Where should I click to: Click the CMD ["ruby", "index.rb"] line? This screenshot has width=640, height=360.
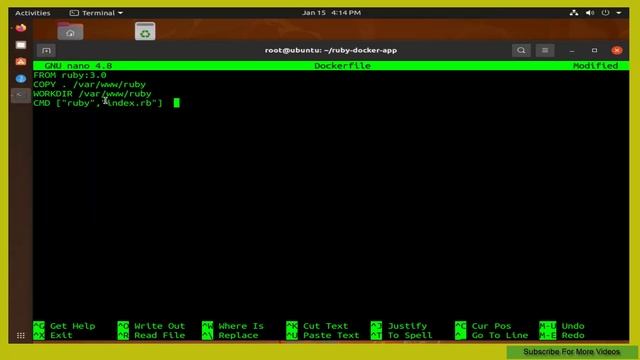point(98,103)
